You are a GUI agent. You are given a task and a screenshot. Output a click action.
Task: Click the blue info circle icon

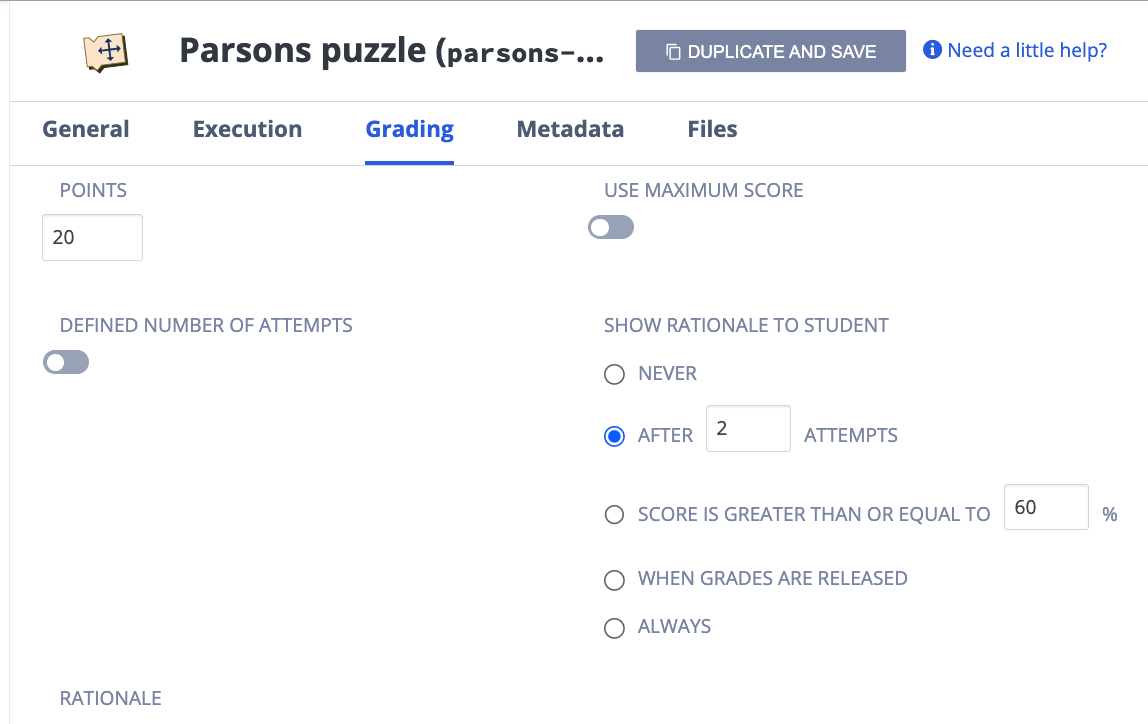(932, 50)
